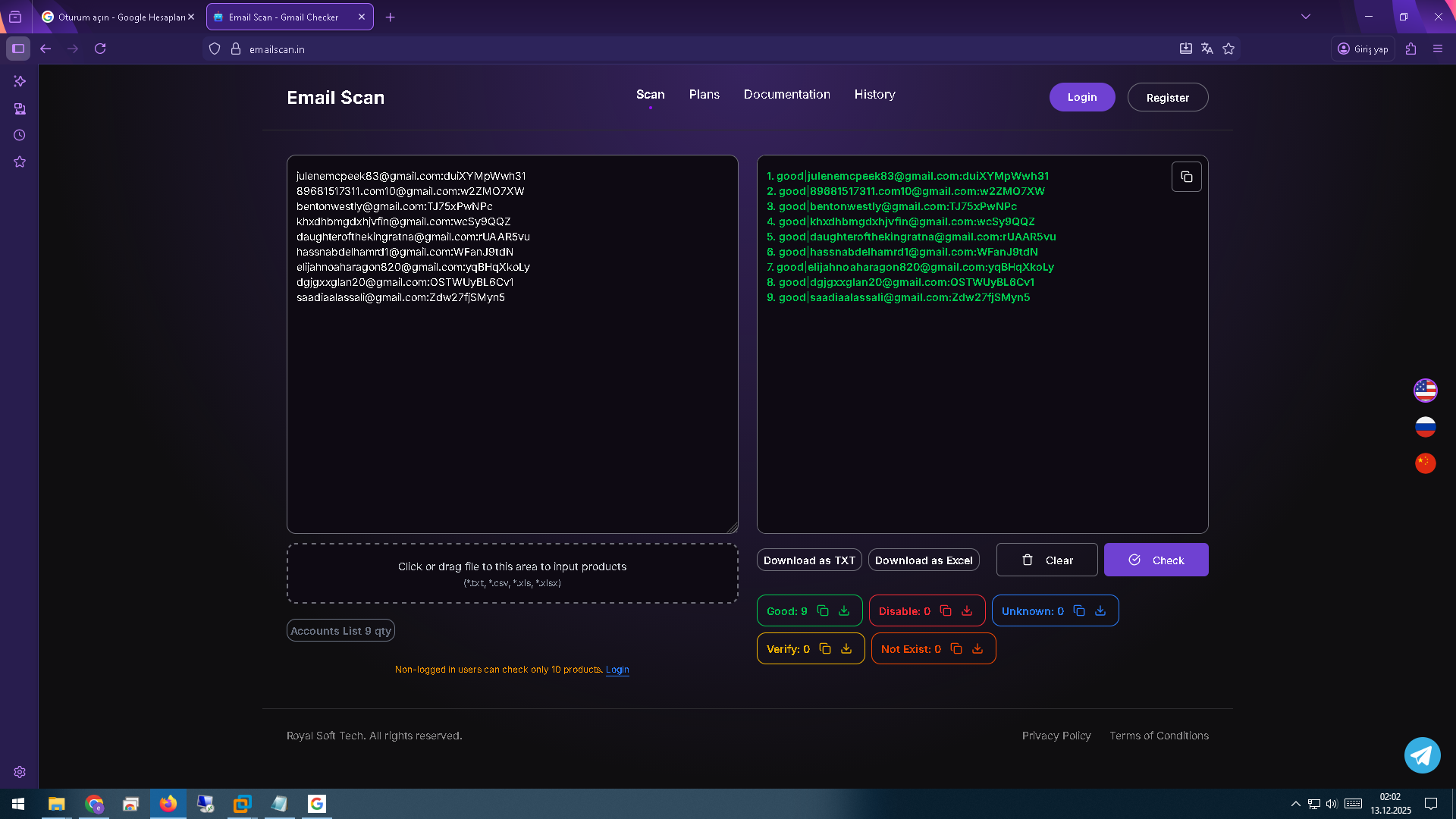Click the purple Login button
The image size is (1456, 819).
[1082, 97]
